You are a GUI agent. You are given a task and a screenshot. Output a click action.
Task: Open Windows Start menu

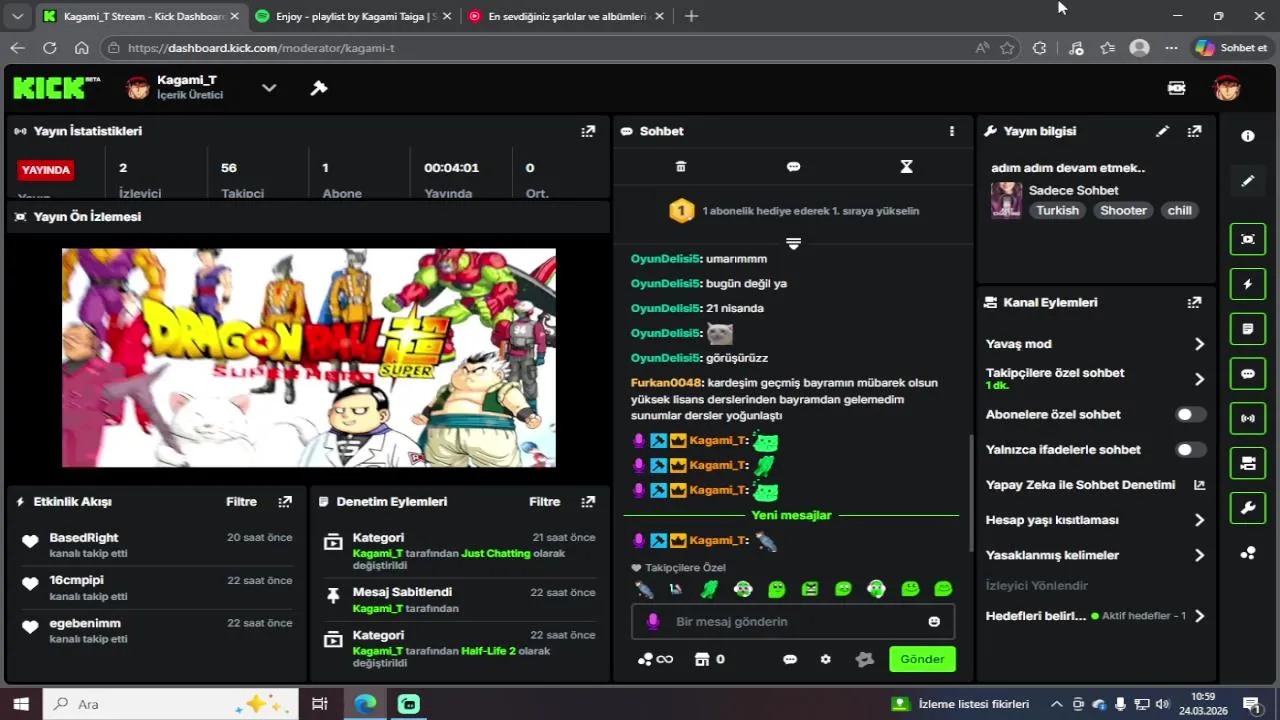coord(20,704)
